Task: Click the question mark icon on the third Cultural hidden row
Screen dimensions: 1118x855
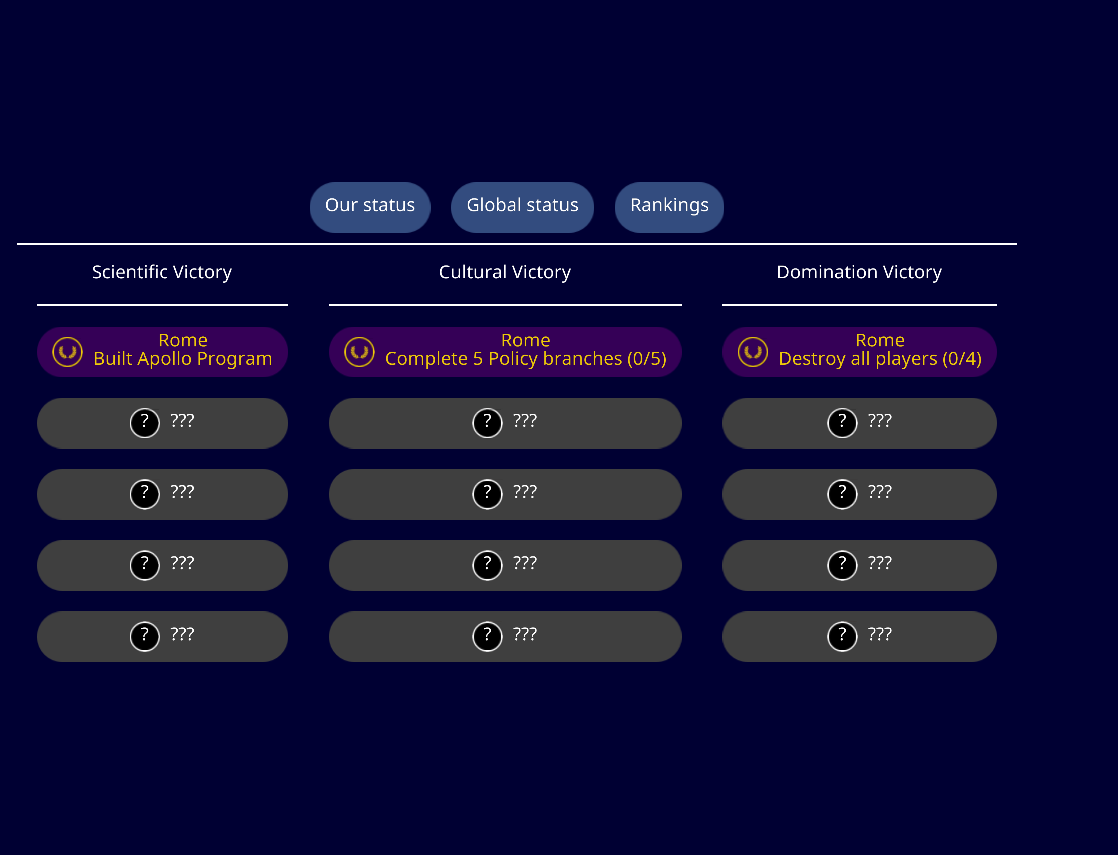Action: 487,565
